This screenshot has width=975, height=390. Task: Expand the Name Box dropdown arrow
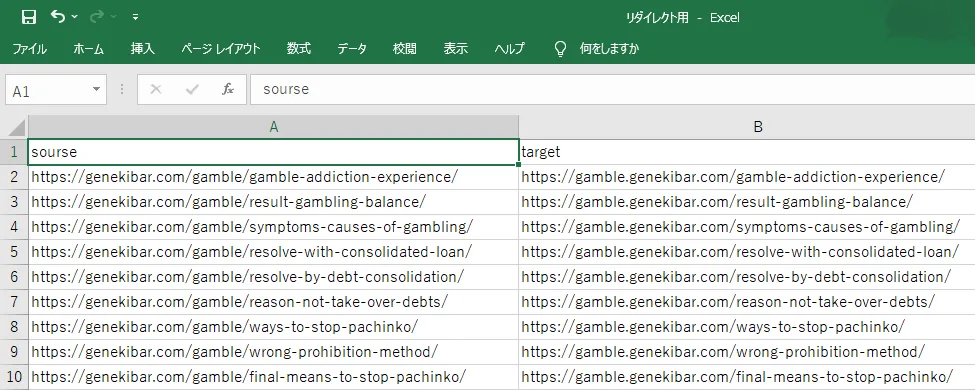tap(96, 90)
